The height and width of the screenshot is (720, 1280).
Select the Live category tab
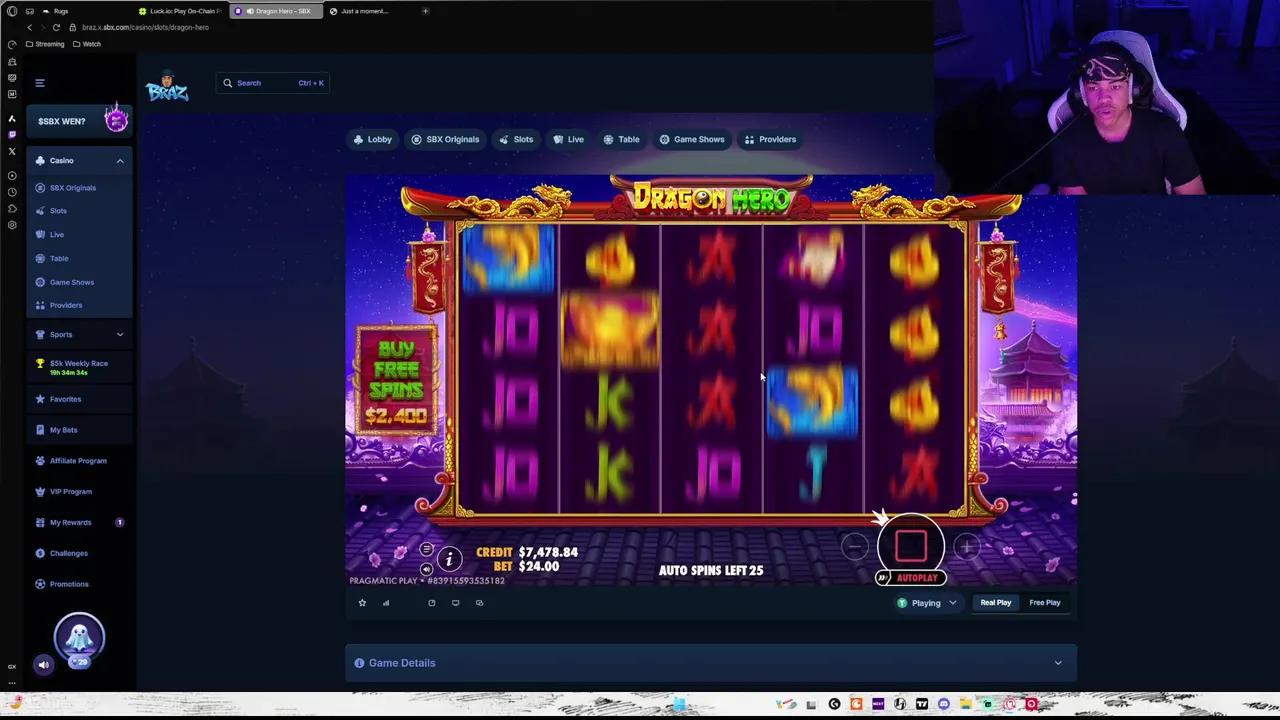568,139
